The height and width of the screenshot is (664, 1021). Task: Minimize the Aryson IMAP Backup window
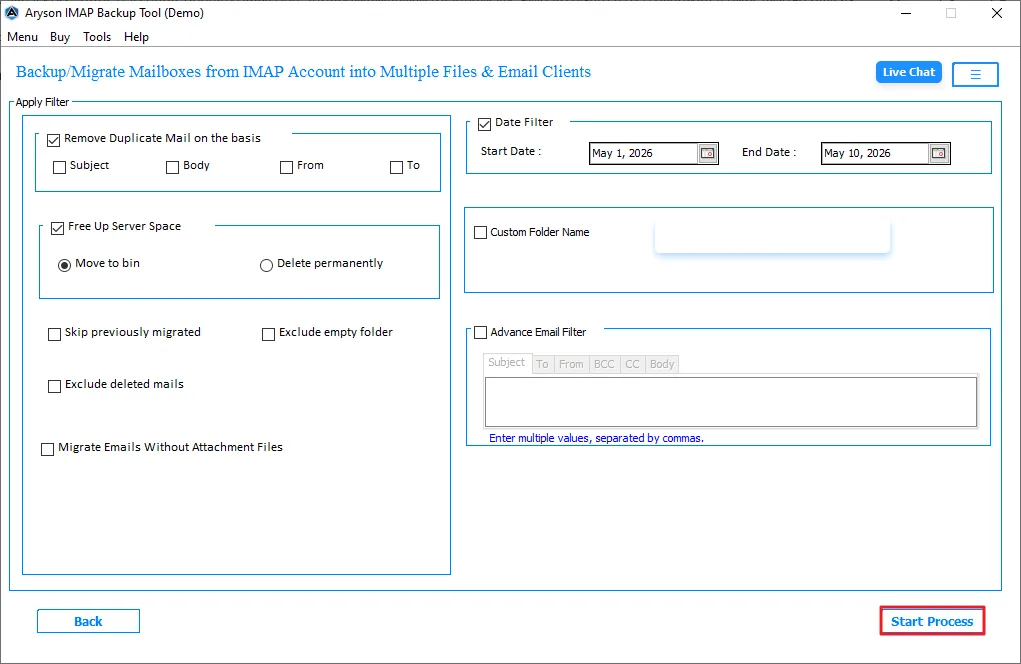(x=905, y=13)
